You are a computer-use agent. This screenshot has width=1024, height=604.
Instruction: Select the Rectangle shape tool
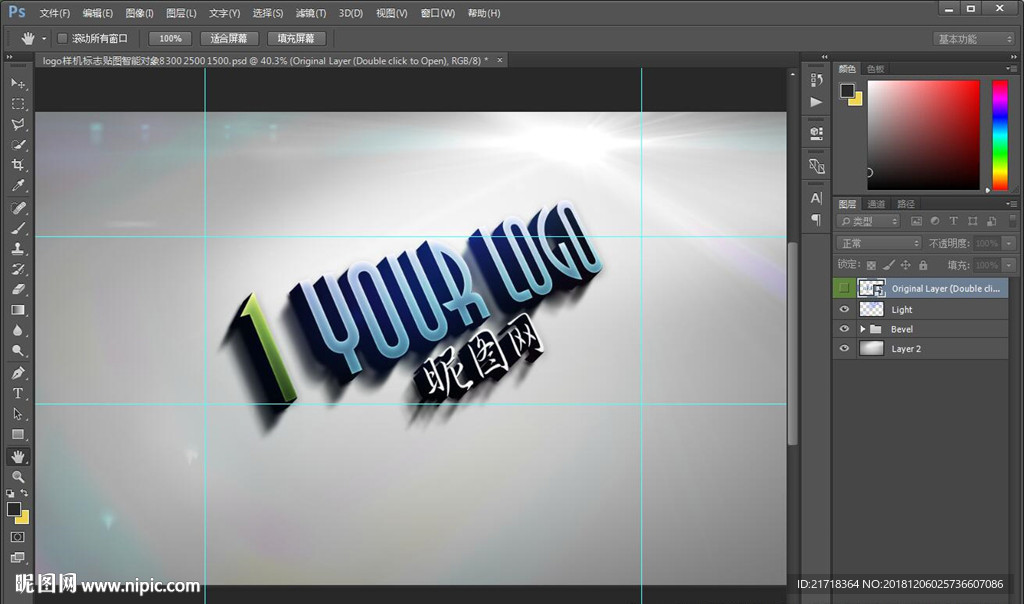coord(18,434)
